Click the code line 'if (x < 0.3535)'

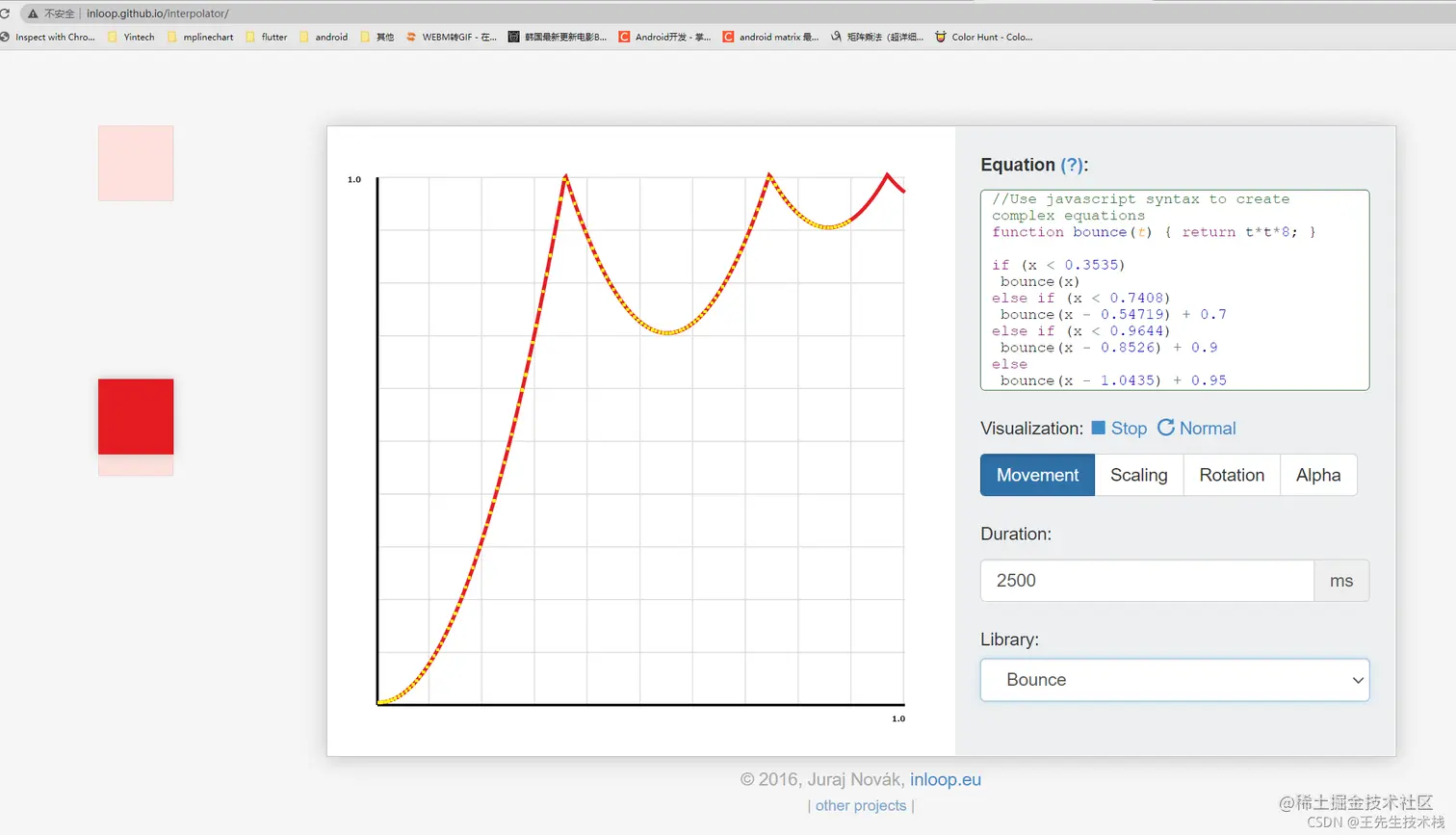point(1058,265)
